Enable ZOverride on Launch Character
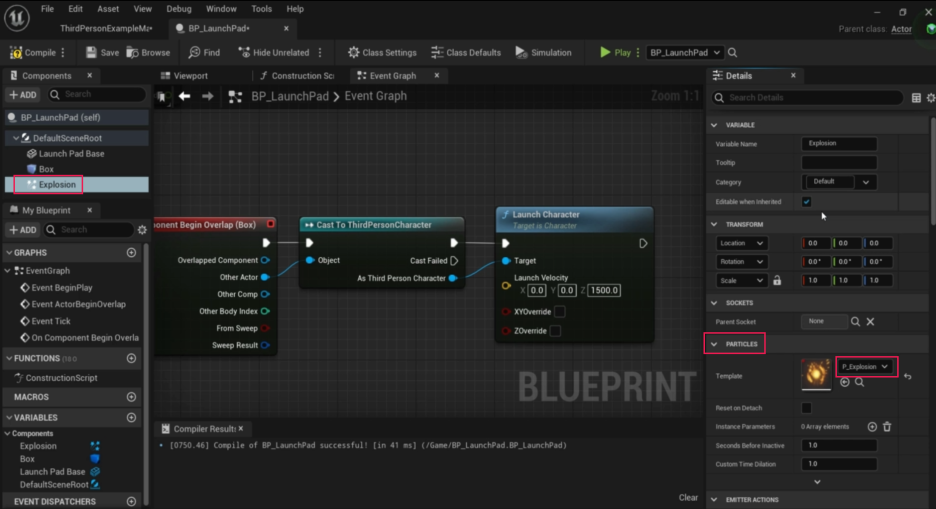 point(555,331)
